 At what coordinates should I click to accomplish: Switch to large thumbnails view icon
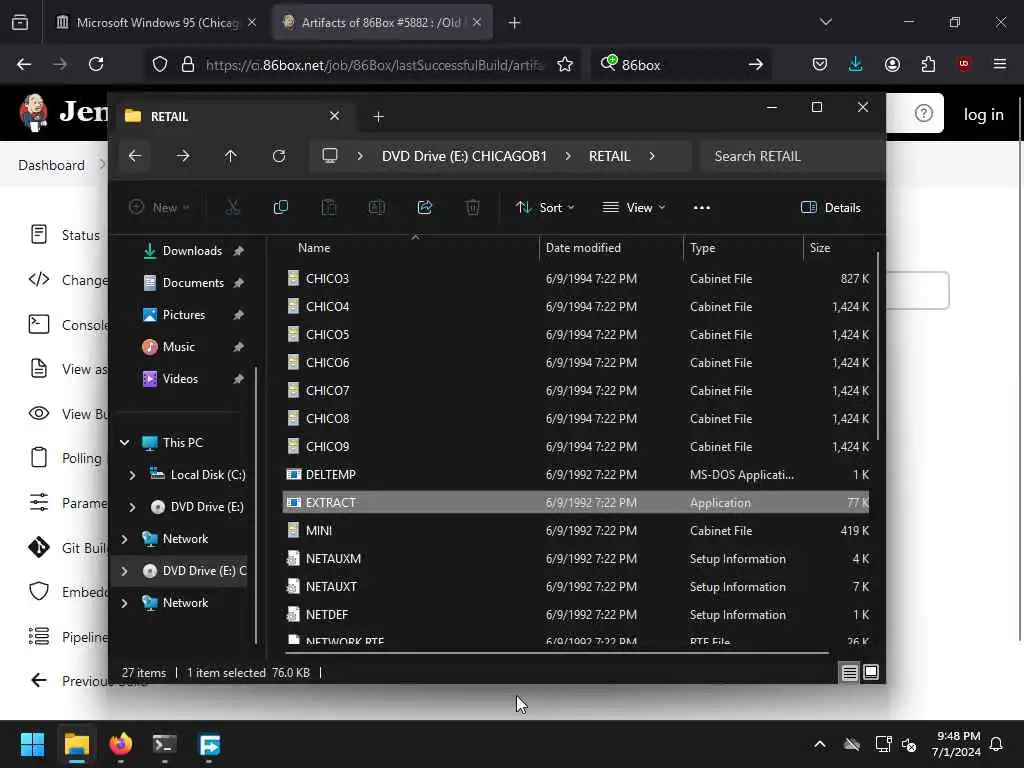(x=871, y=672)
